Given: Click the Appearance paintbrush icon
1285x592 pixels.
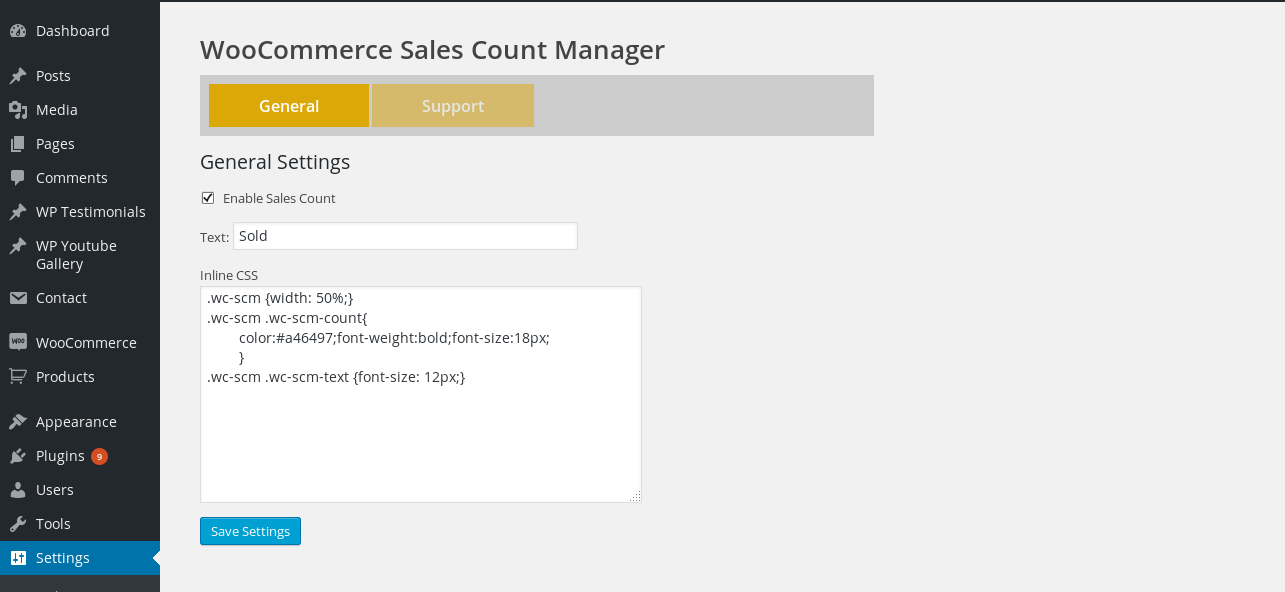Looking at the screenshot, I should [x=18, y=422].
